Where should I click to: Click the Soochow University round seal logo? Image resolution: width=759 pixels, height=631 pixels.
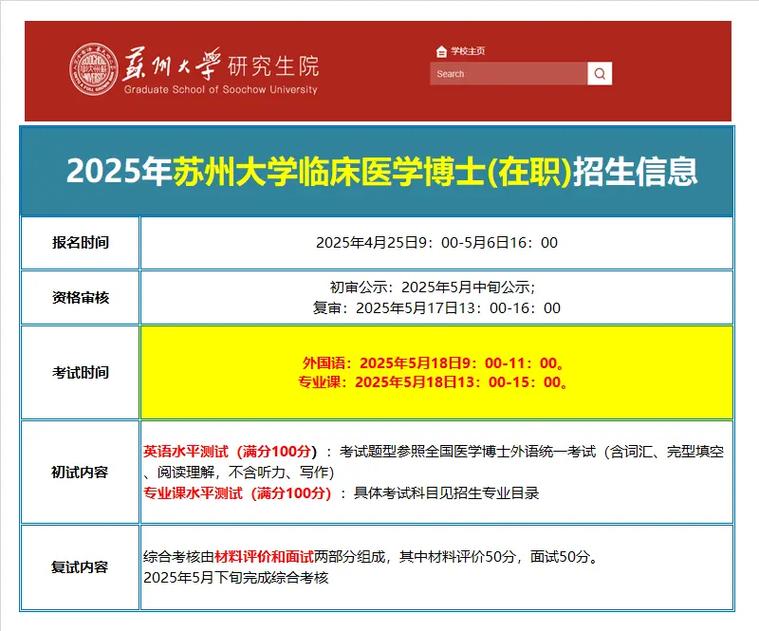(93, 68)
